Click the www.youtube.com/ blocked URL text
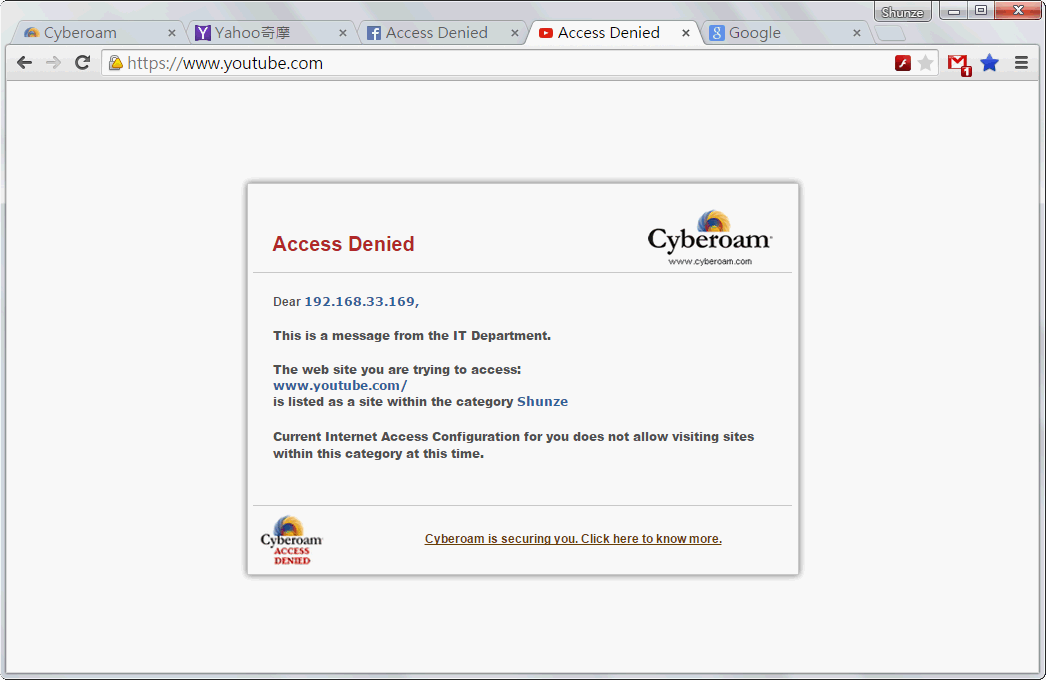Viewport: 1046px width, 680px height. click(340, 386)
